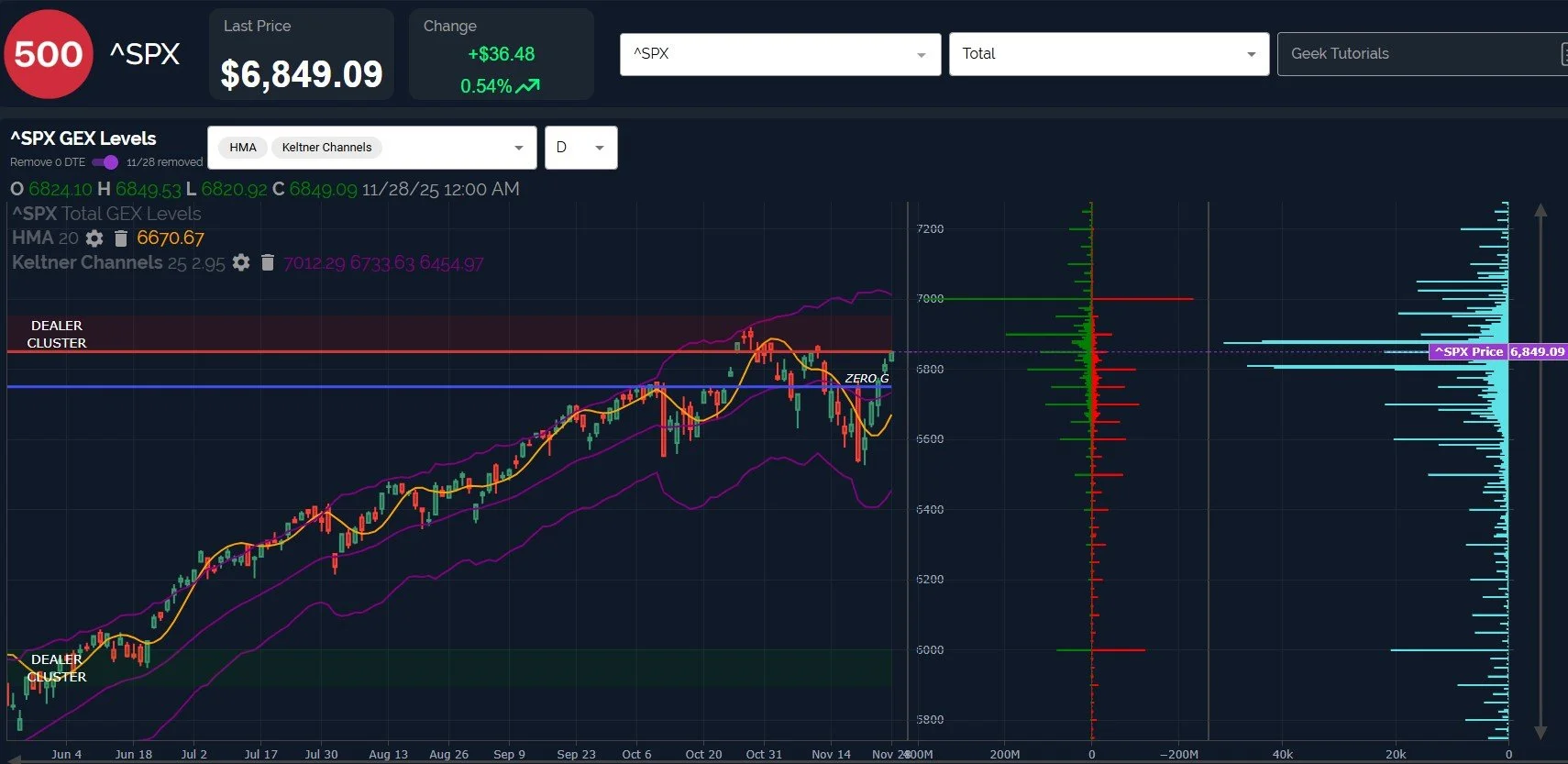Click the upper DEALER CLUSTER label
Viewport: 1568px width, 764px height.
57,334
